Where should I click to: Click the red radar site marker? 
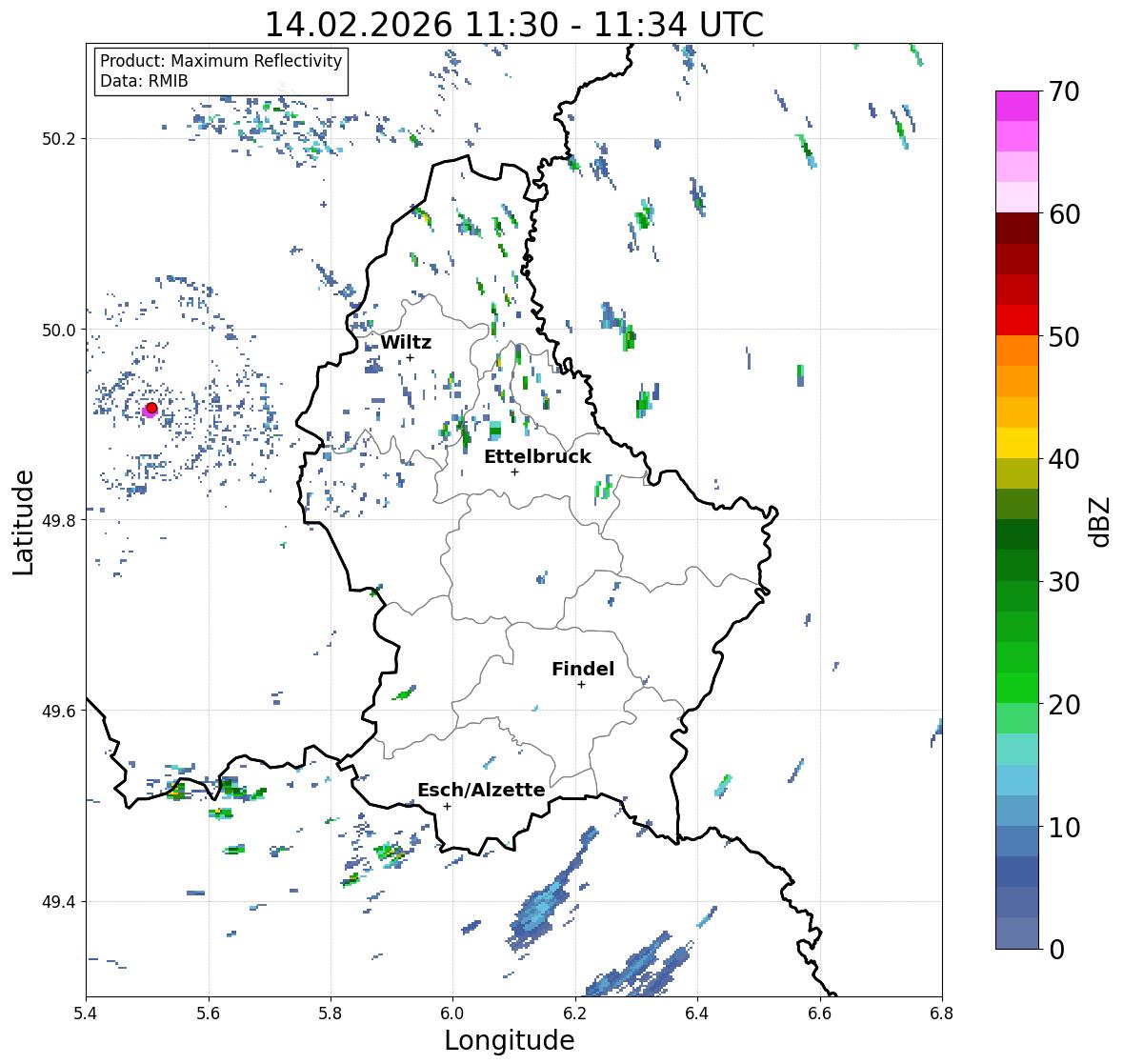[151, 408]
